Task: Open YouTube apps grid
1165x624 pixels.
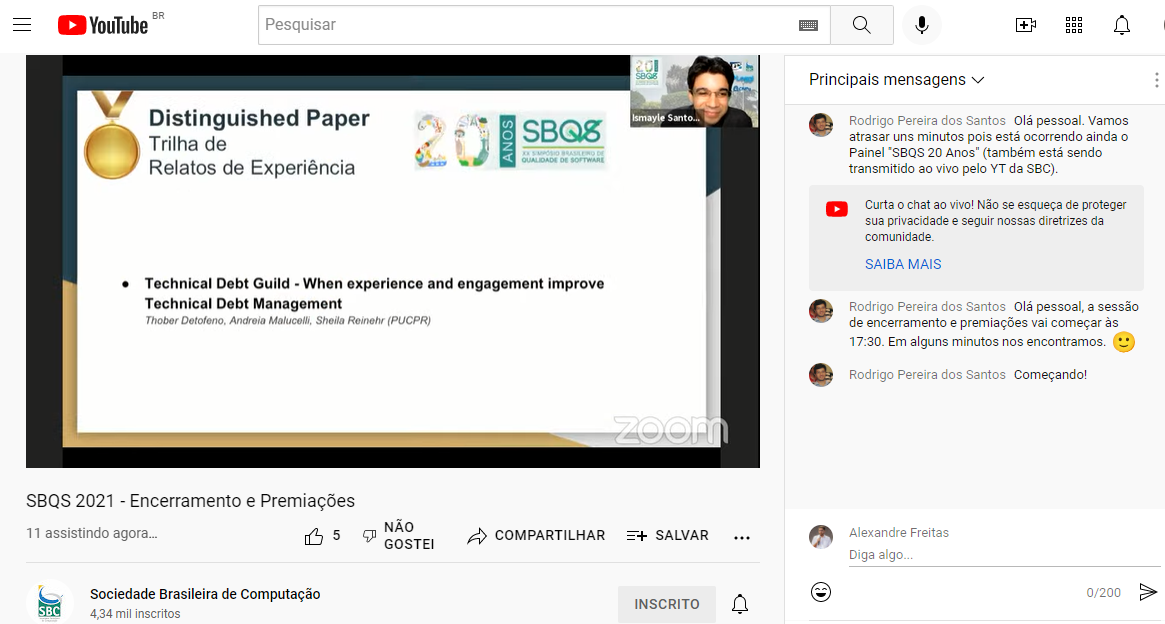Action: [1074, 25]
